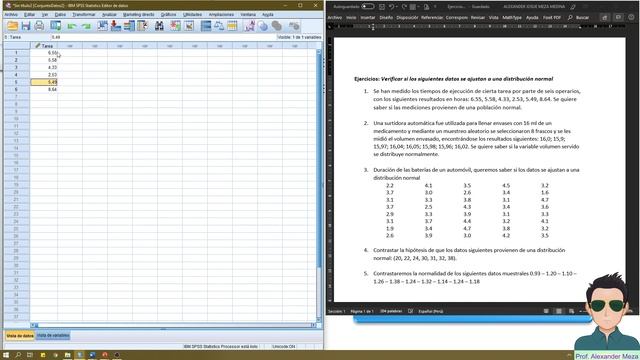The height and width of the screenshot is (360, 640).
Task: Select cell with value 5.58 in row 2
Action: click(44, 60)
